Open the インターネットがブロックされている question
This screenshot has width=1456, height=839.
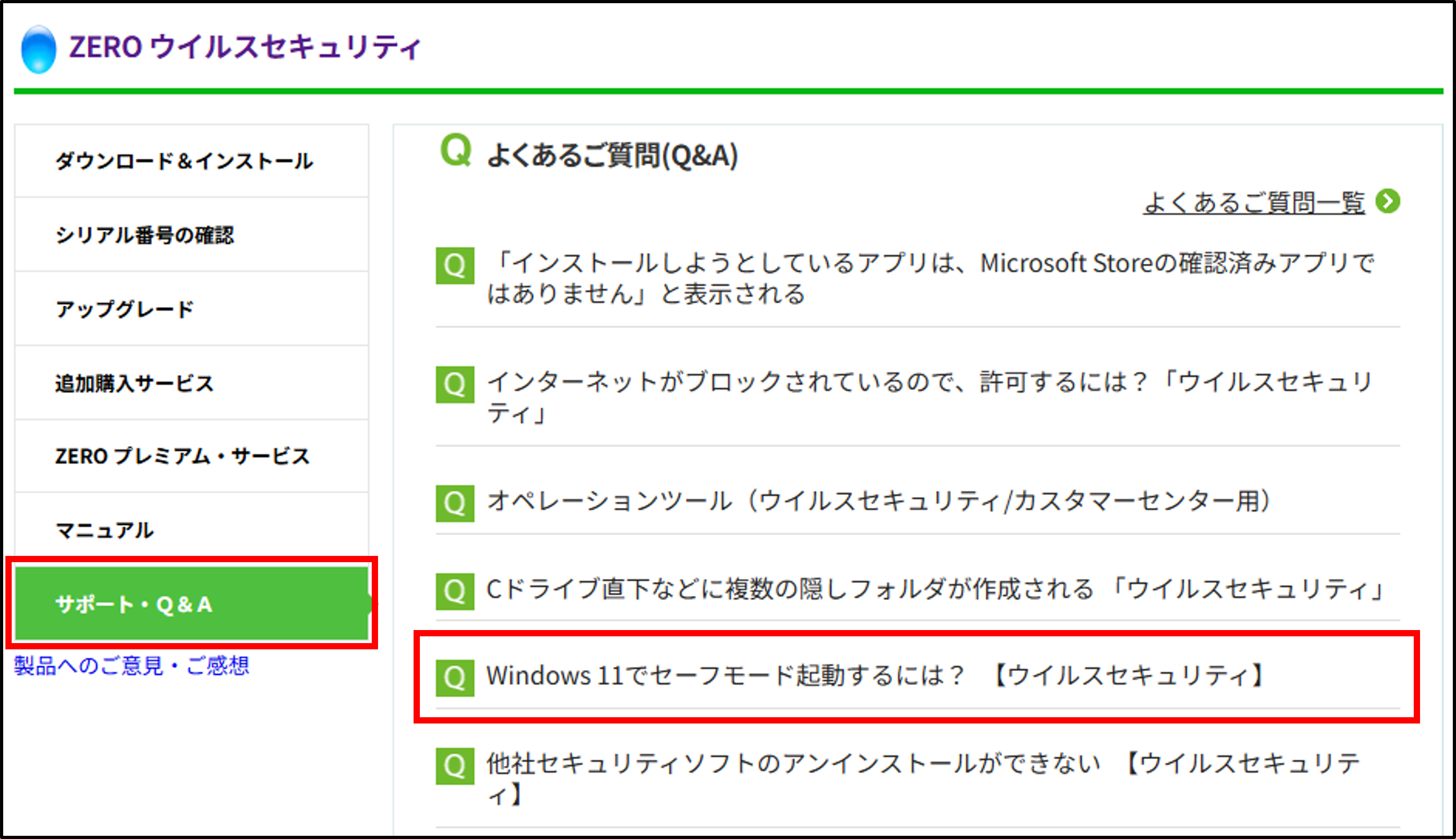930,397
